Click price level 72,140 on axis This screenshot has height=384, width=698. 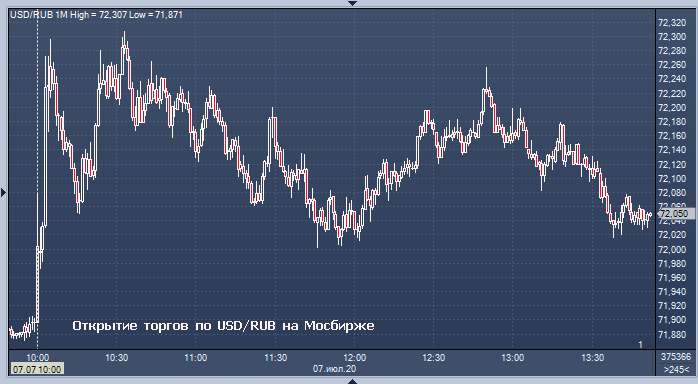click(x=672, y=150)
